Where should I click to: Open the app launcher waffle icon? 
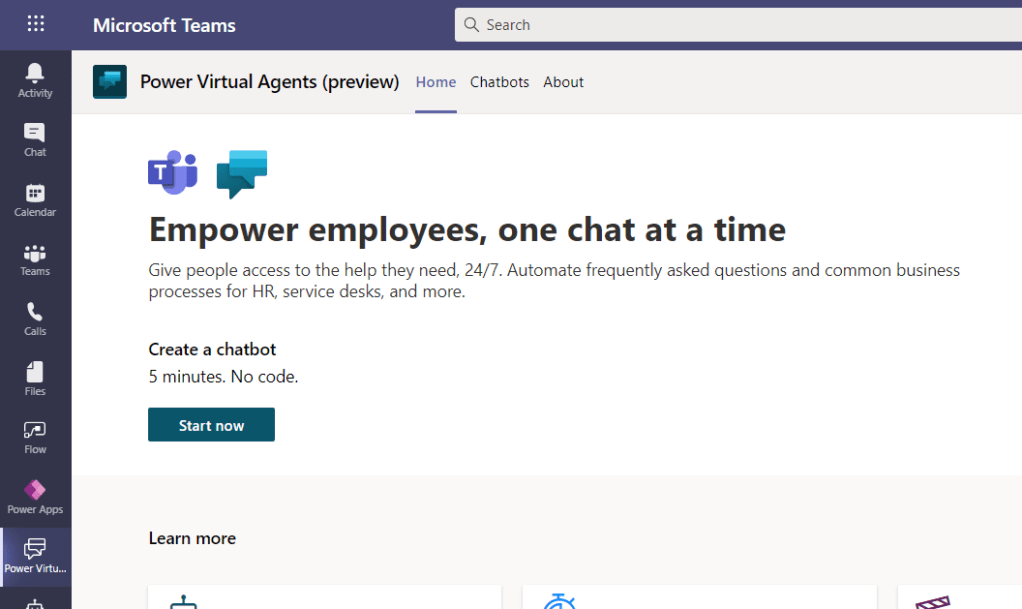[35, 24]
